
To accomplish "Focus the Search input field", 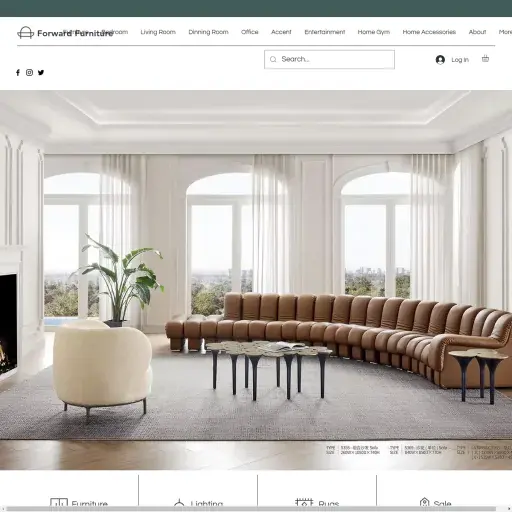I will pos(329,59).
